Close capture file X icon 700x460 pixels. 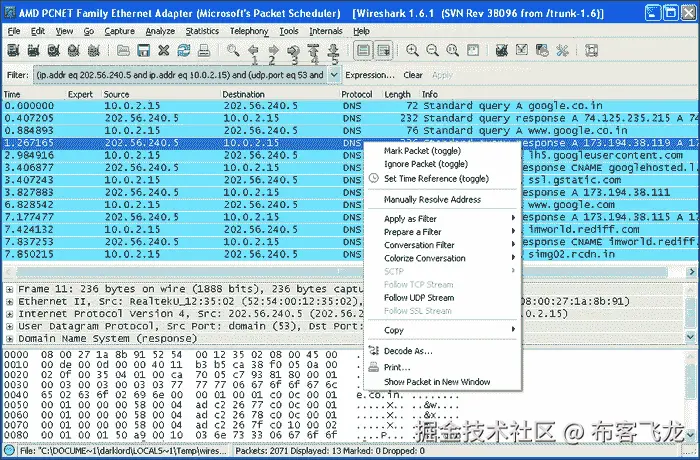click(163, 50)
